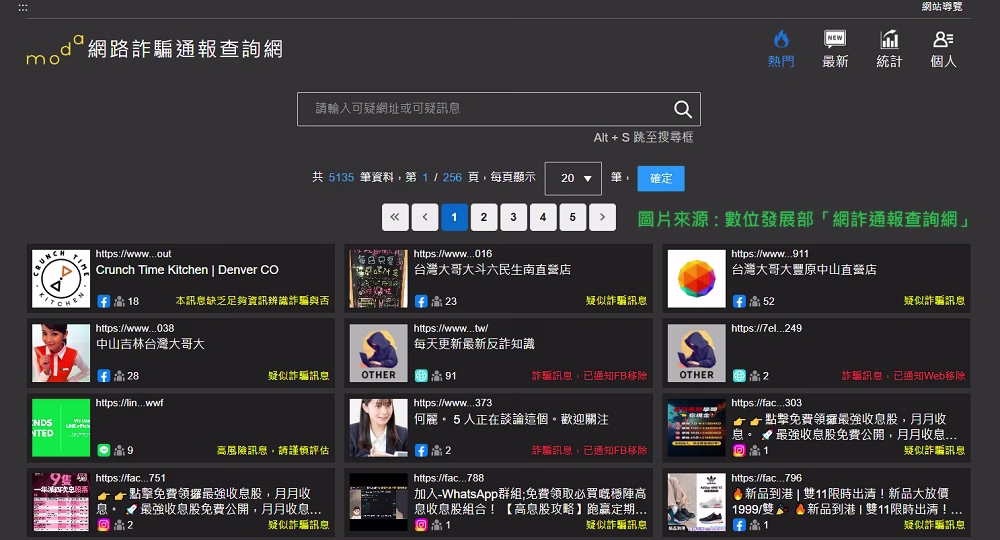The width and height of the screenshot is (1000, 540).
Task: Click web globe icon on https://7el...249 card
Action: pos(739,376)
